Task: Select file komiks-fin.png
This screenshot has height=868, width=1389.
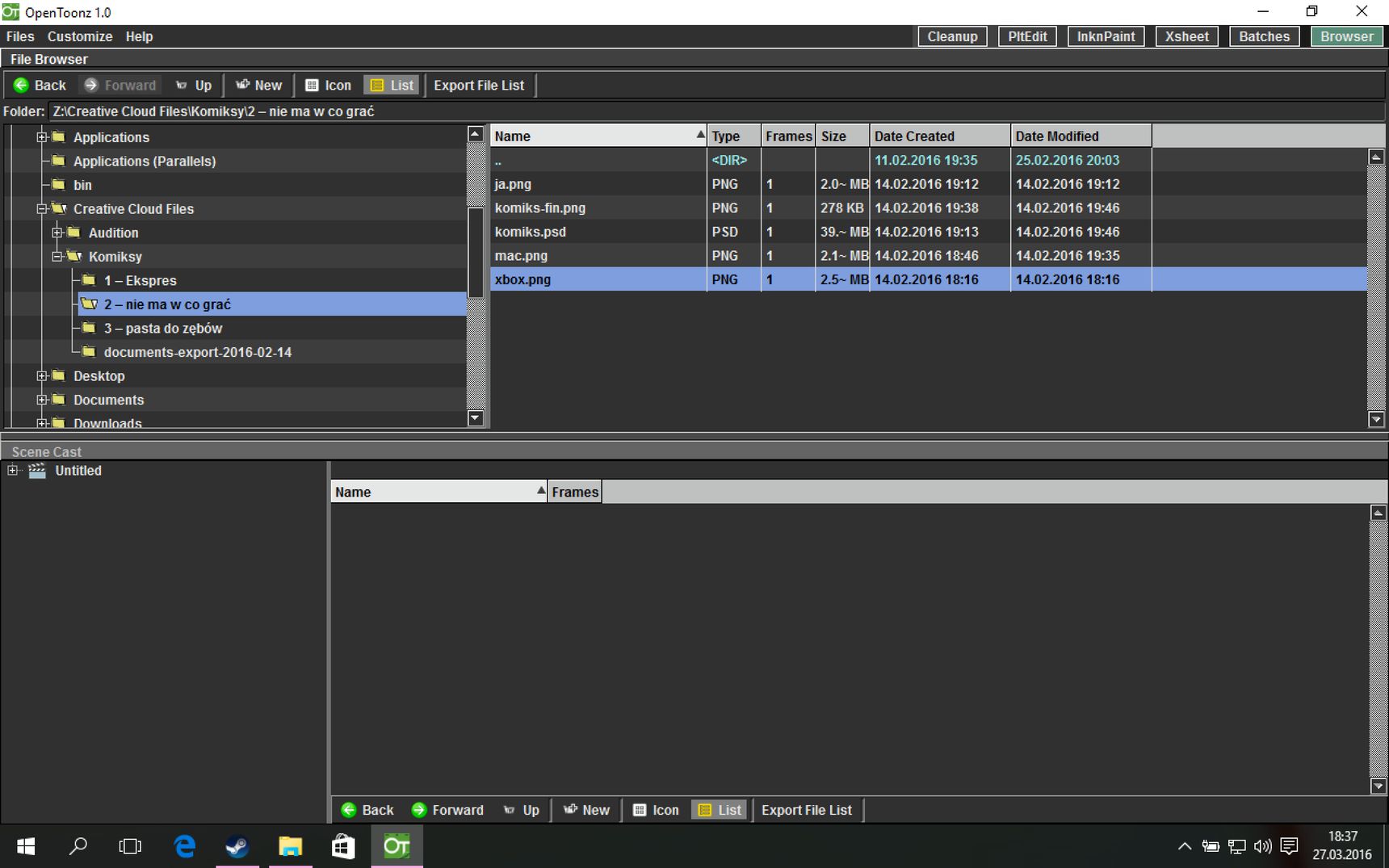Action: pos(929,208)
